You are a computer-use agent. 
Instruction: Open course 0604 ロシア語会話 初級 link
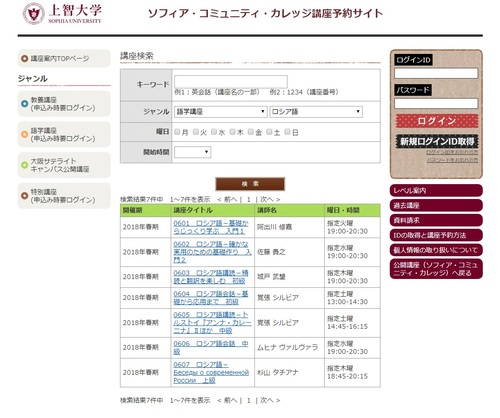211,298
